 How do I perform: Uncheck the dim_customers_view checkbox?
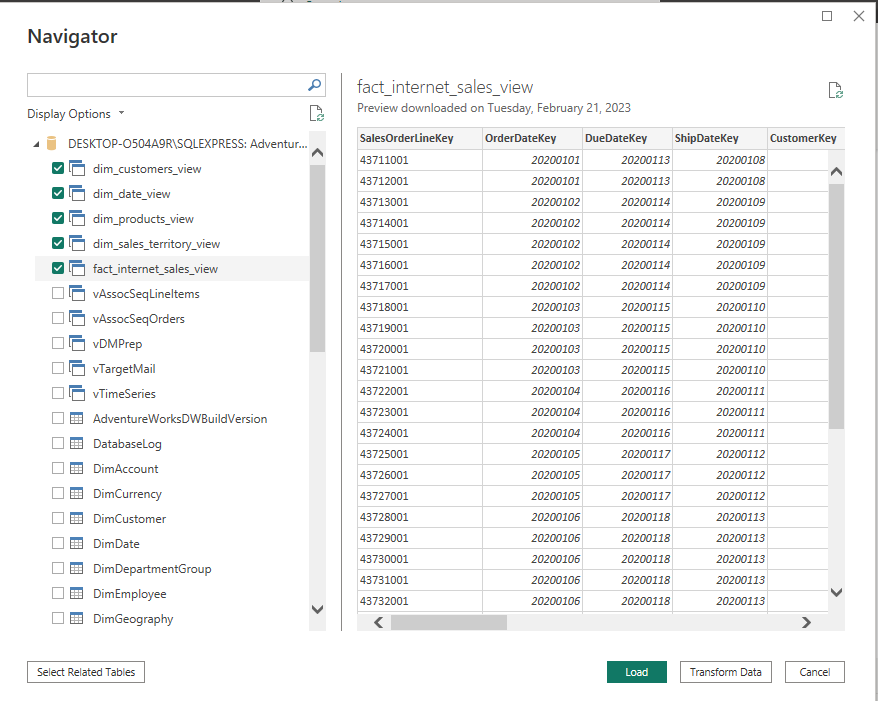click(x=58, y=168)
